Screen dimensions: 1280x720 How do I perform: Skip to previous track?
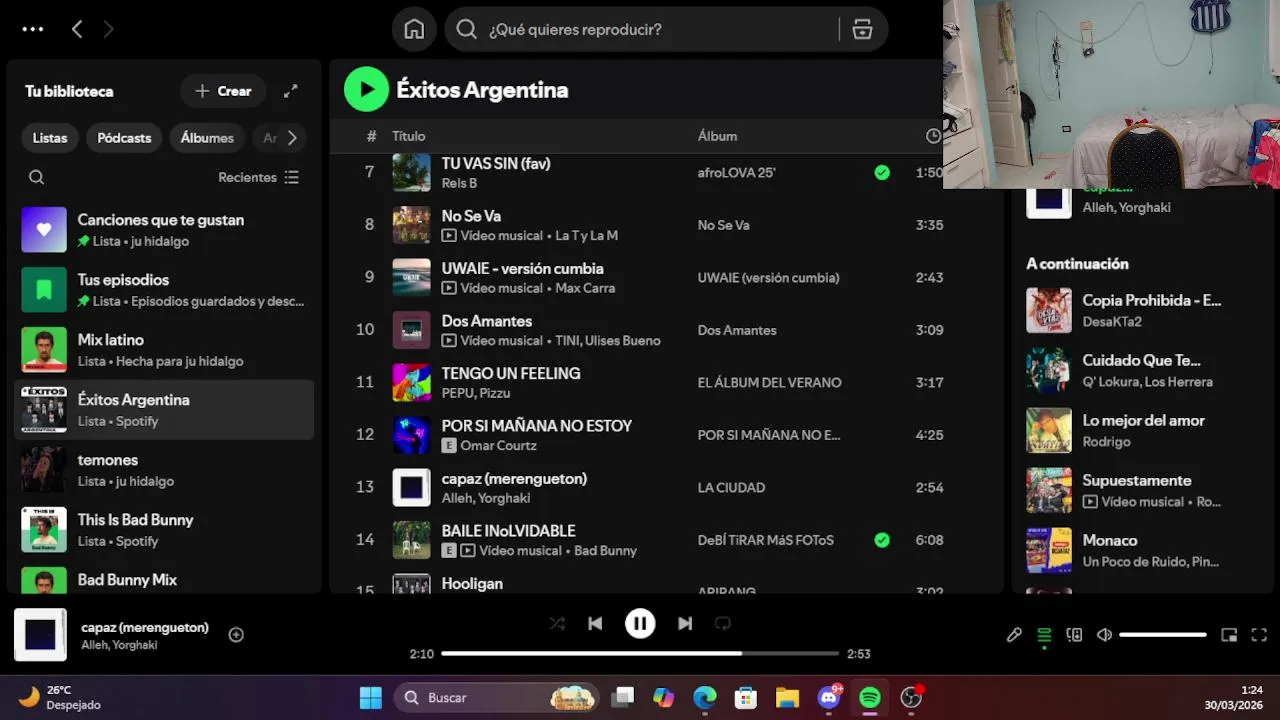coord(595,623)
